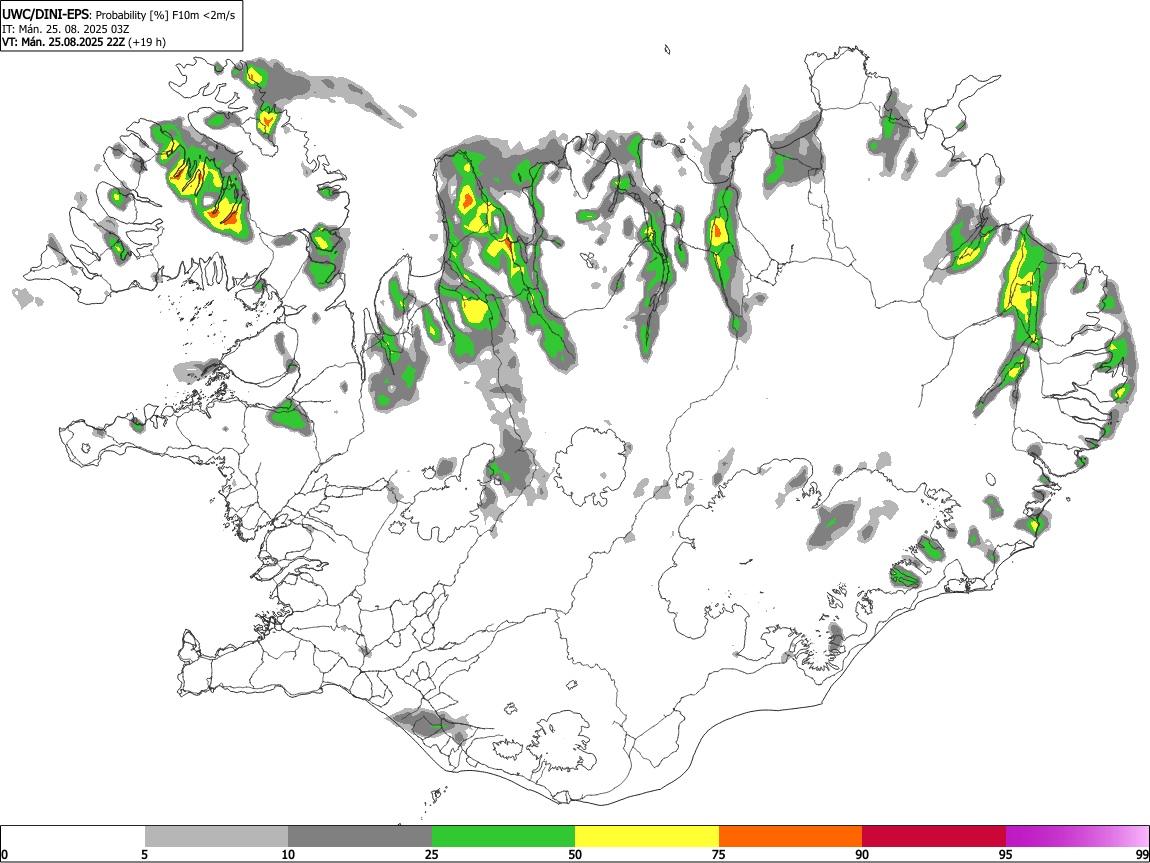The width and height of the screenshot is (1150, 863).
Task: Click the green 25-50% legend swatch
Action: [x=503, y=837]
